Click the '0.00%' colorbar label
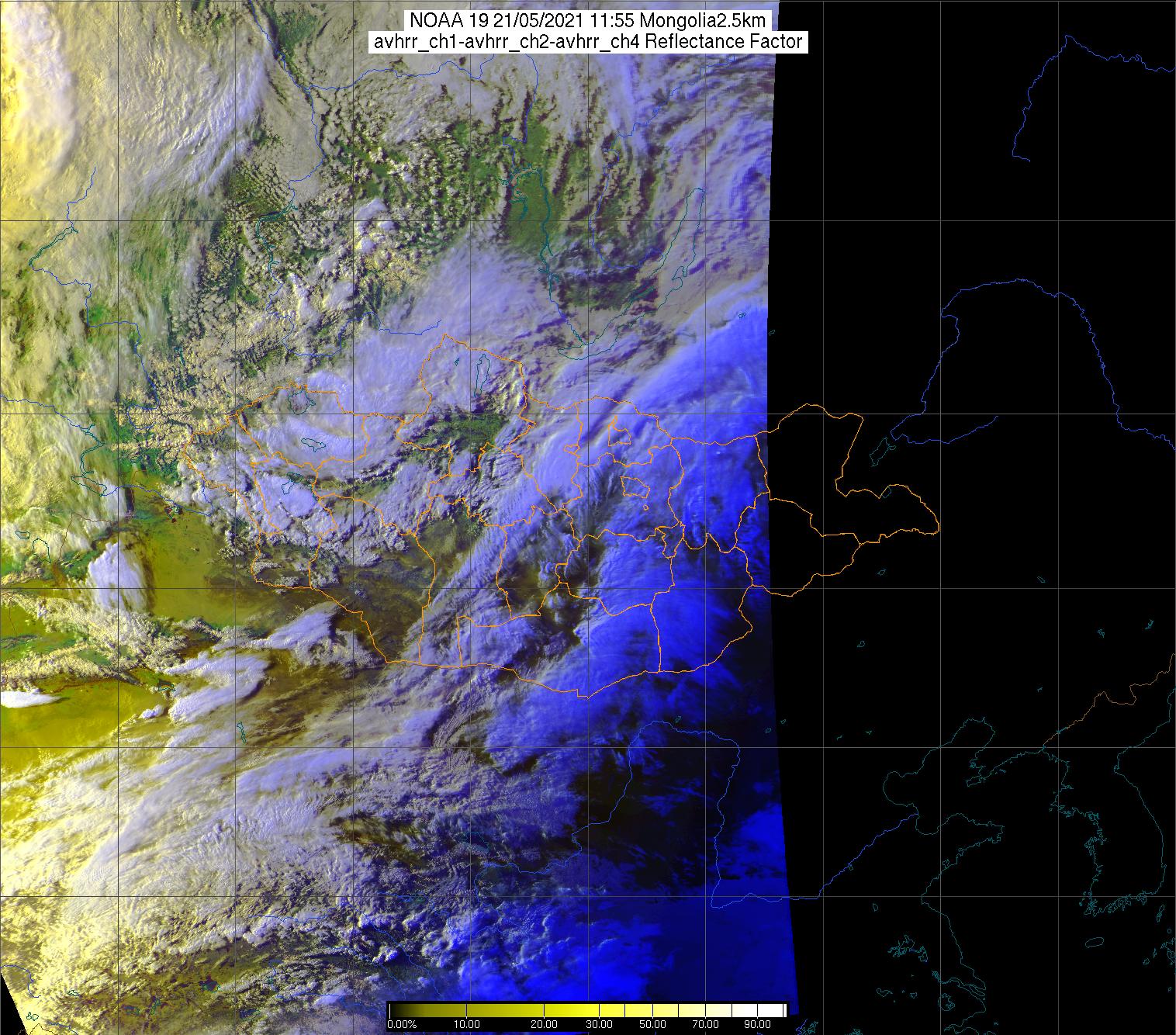 tap(403, 1024)
